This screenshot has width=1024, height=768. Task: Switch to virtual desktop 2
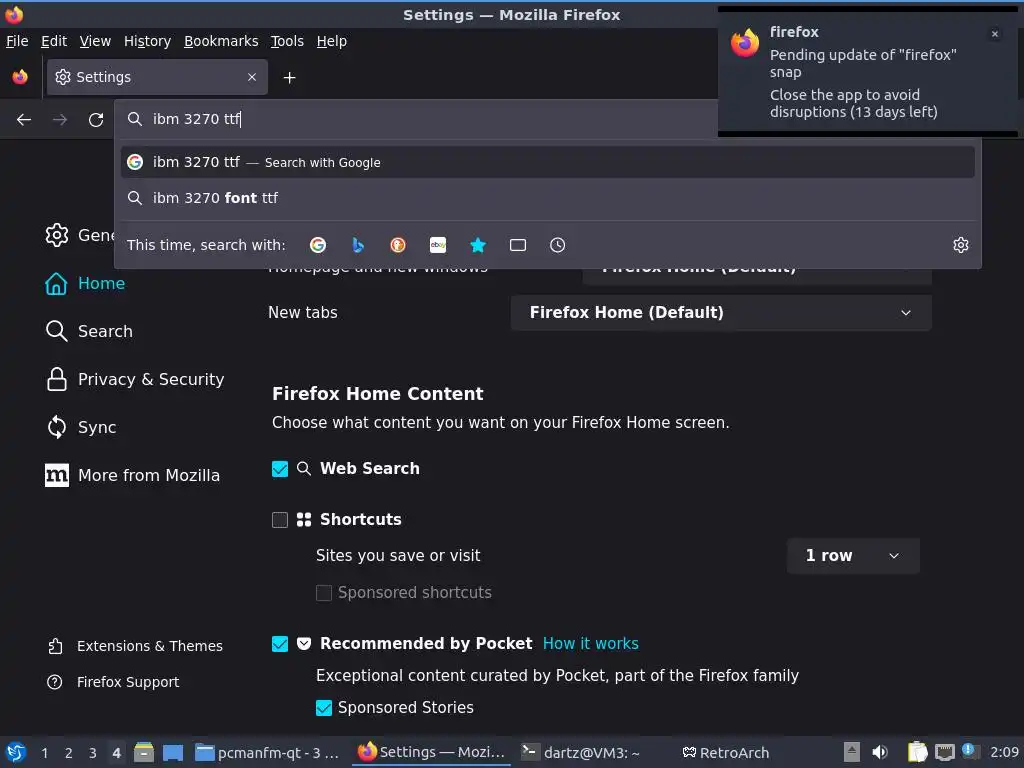pos(69,753)
